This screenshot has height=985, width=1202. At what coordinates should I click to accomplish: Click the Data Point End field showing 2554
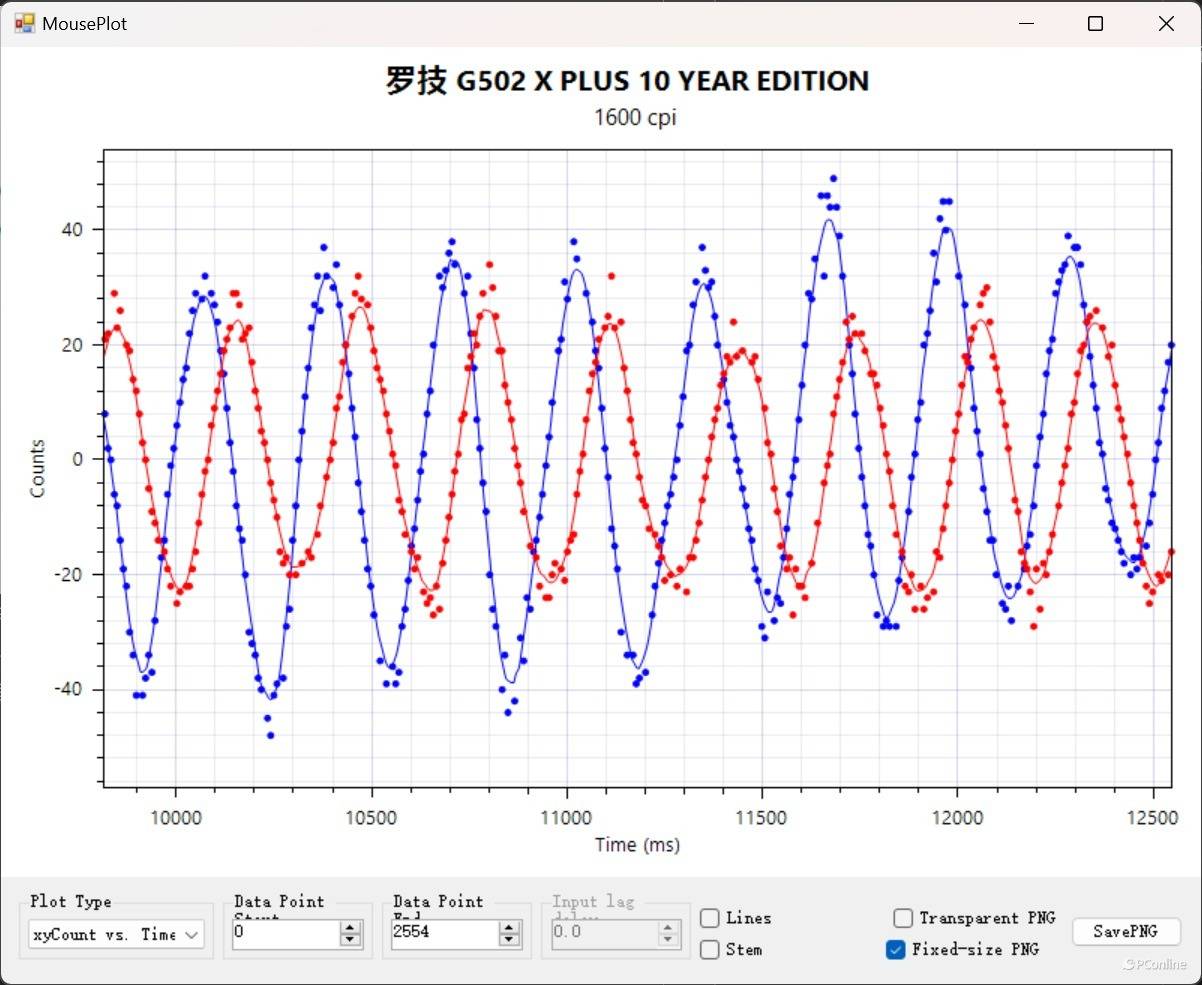pos(443,934)
